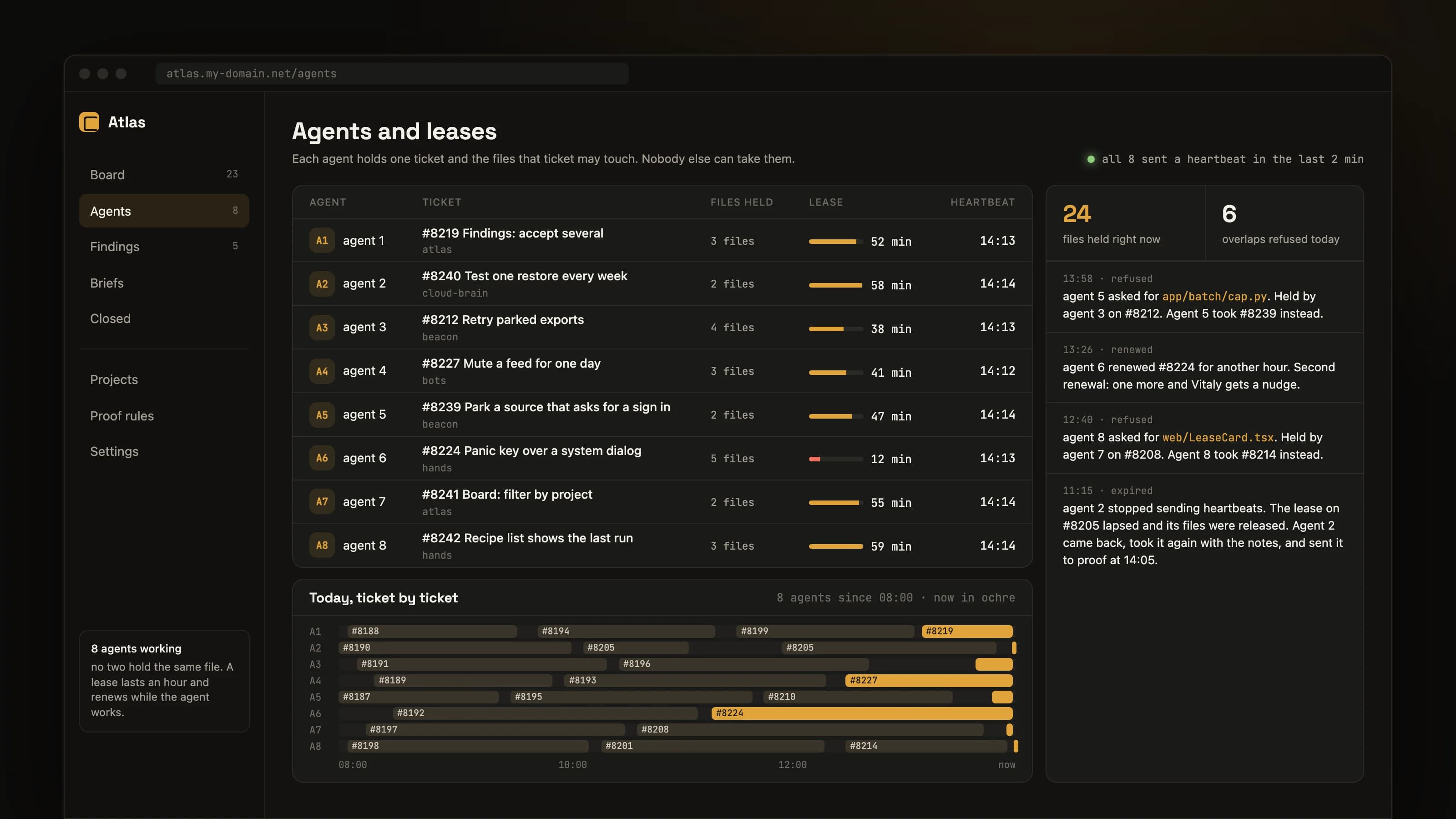
Task: Click the #8197 timeline bar in row A7
Action: (x=495, y=729)
